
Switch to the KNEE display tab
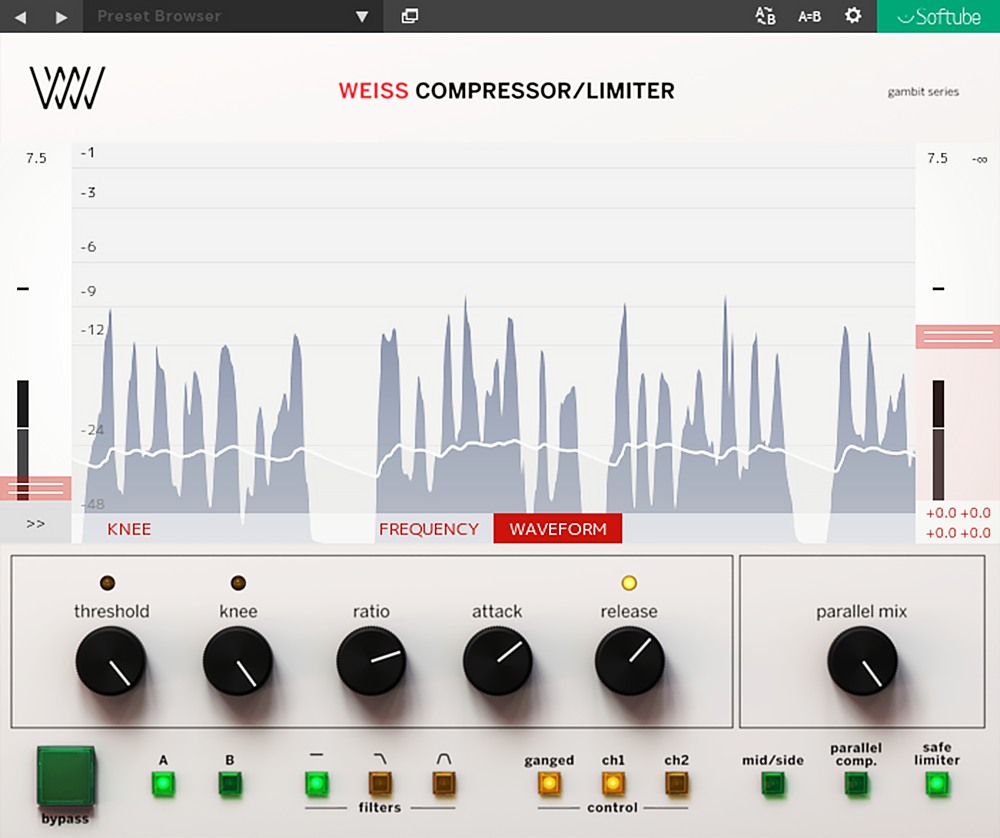click(129, 529)
